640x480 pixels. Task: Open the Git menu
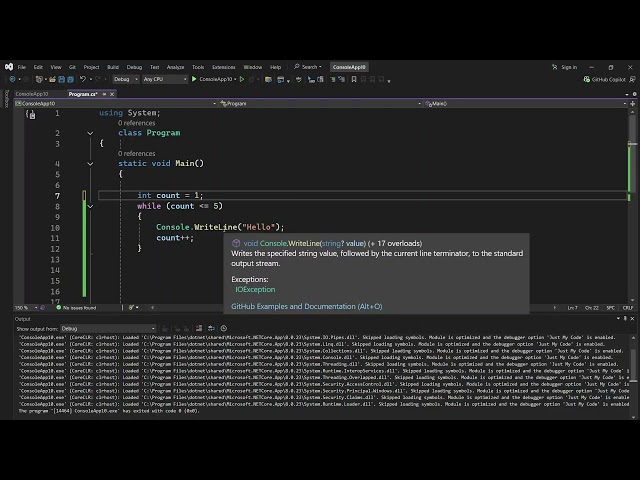pyautogui.click(x=72, y=67)
